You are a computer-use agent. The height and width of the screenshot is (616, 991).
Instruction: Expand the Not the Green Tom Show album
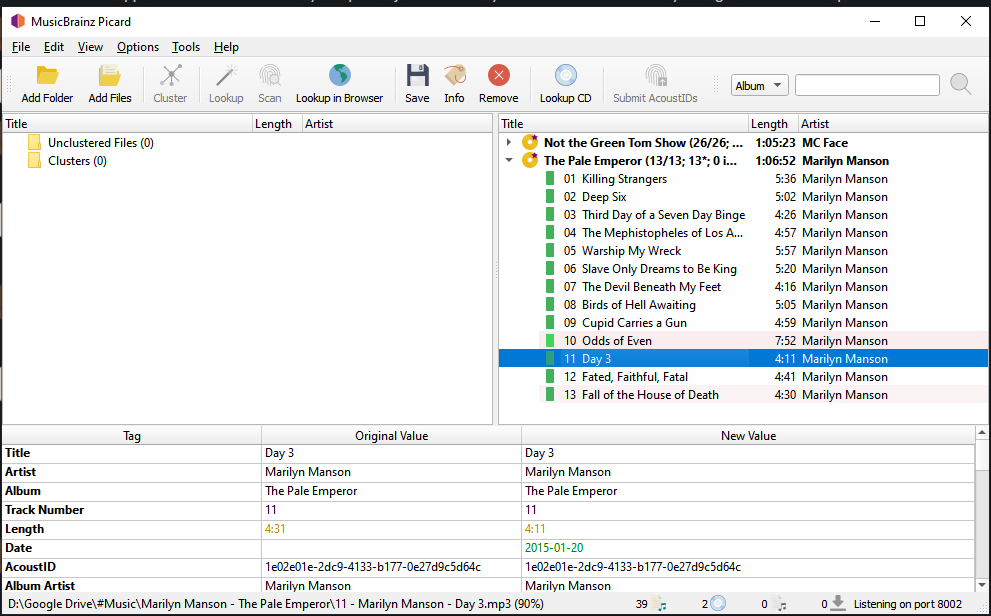(x=509, y=142)
